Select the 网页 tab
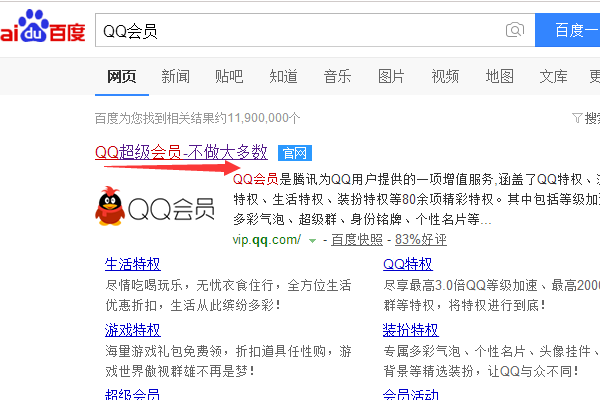Viewport: 600px width, 400px height. point(122,76)
